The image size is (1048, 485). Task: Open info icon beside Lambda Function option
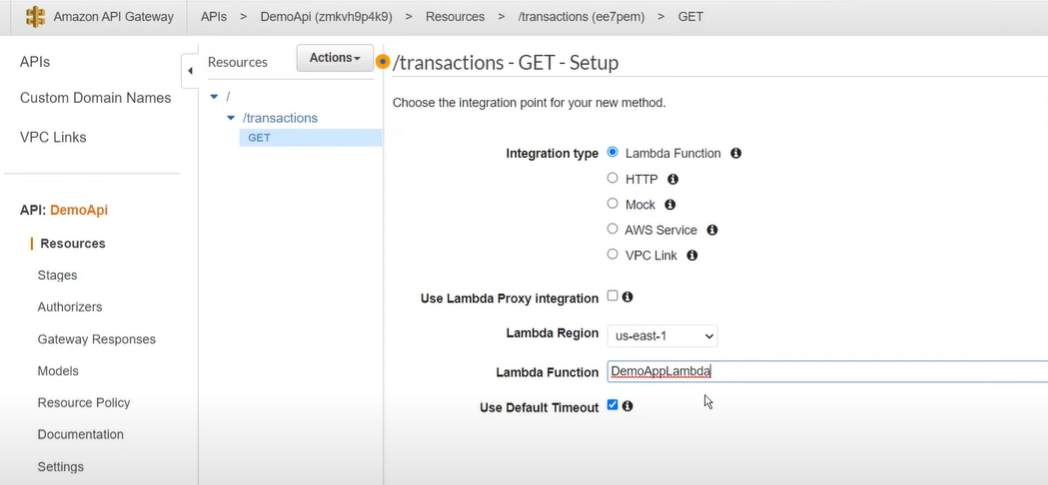(x=736, y=153)
